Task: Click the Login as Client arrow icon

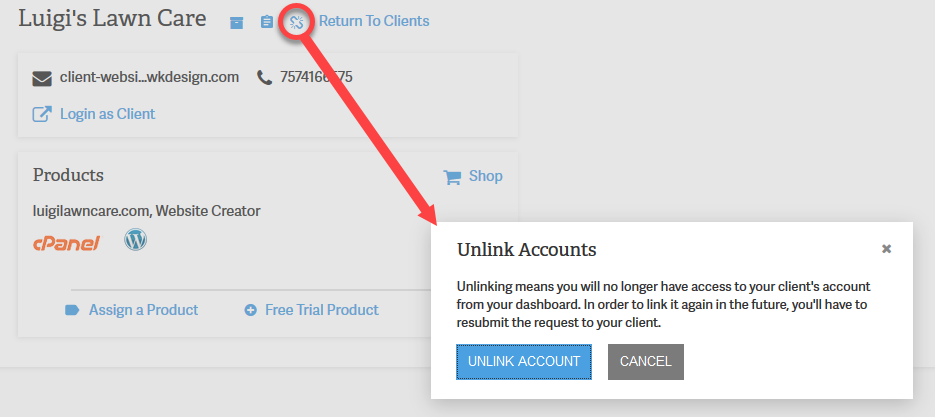Action: click(42, 114)
